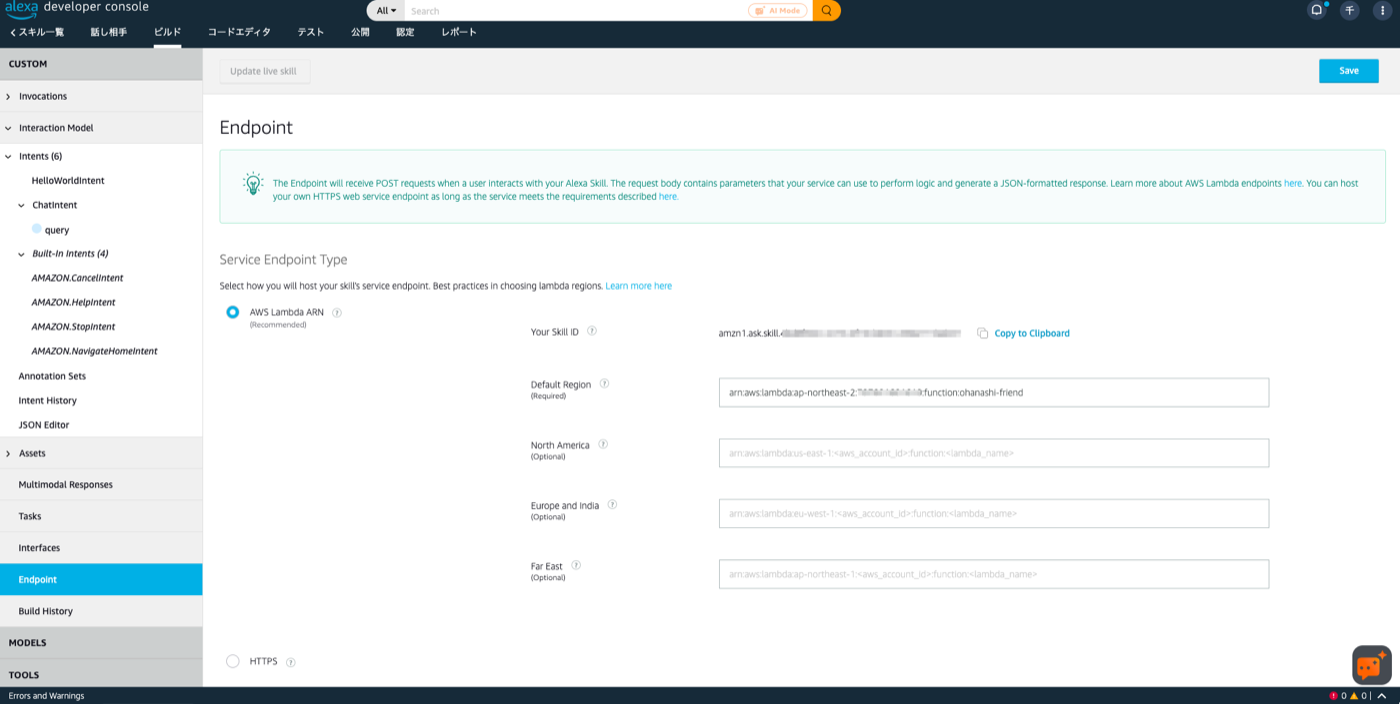1400x704 pixels.
Task: Click the lightbulb info icon
Action: (253, 183)
